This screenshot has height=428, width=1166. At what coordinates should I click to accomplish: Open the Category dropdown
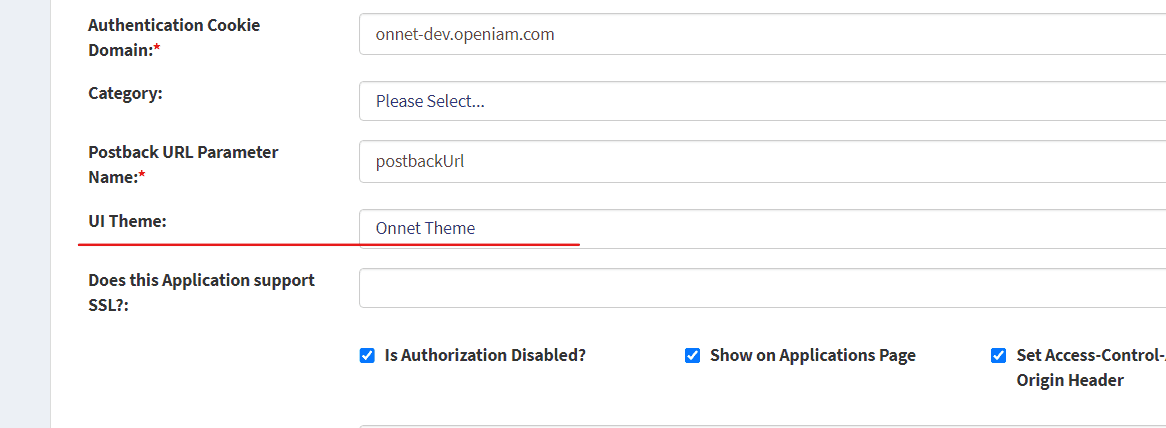tap(760, 101)
